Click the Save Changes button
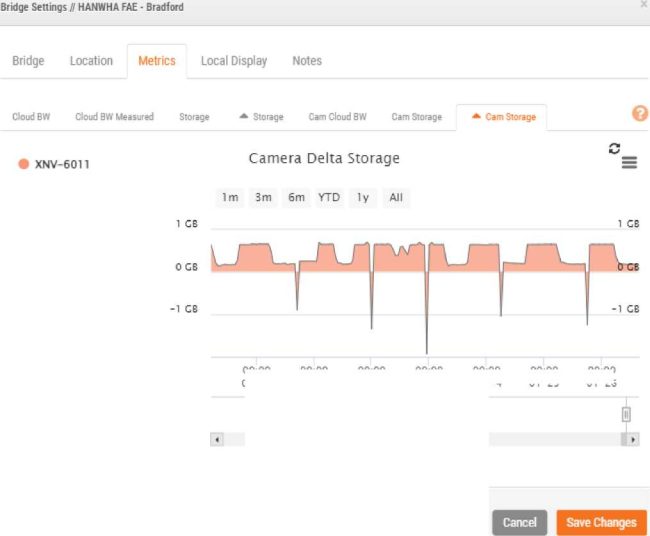The width and height of the screenshot is (650, 536). click(x=600, y=522)
